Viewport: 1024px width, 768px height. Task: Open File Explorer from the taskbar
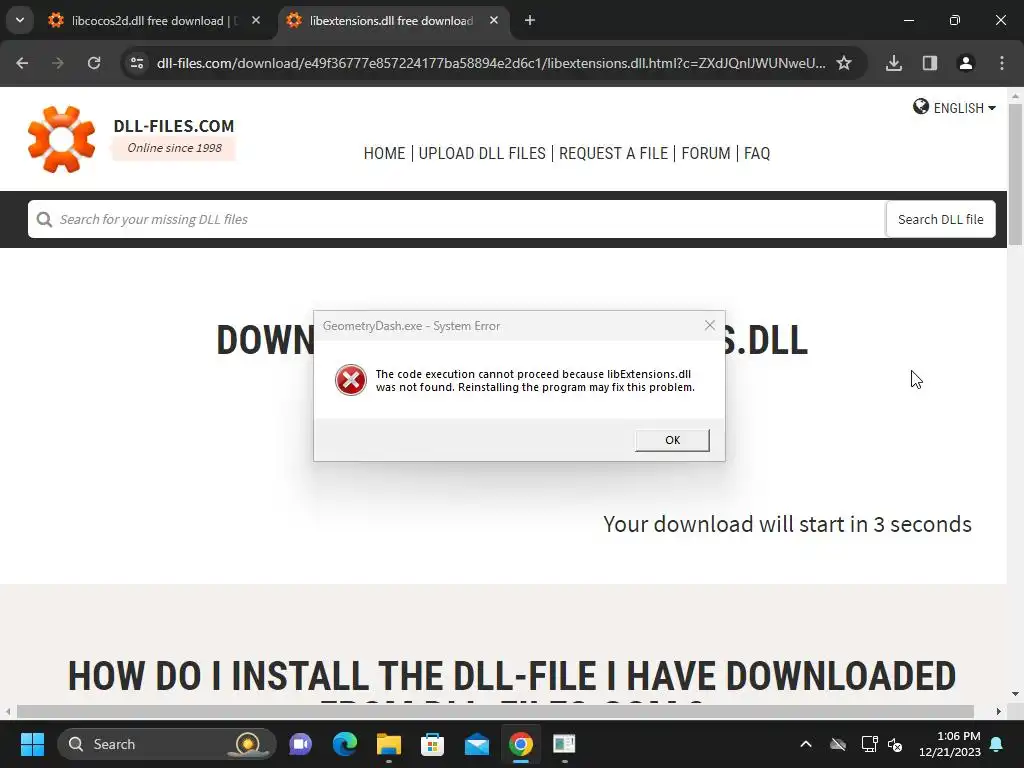389,744
